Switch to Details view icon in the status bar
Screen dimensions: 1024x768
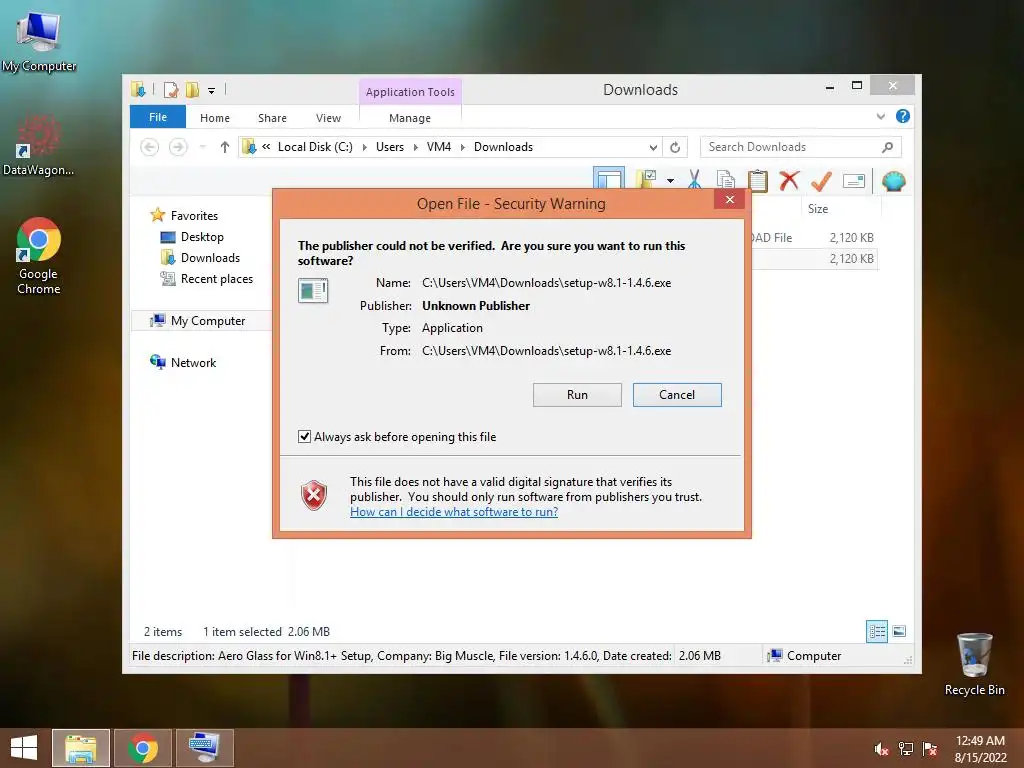[877, 631]
